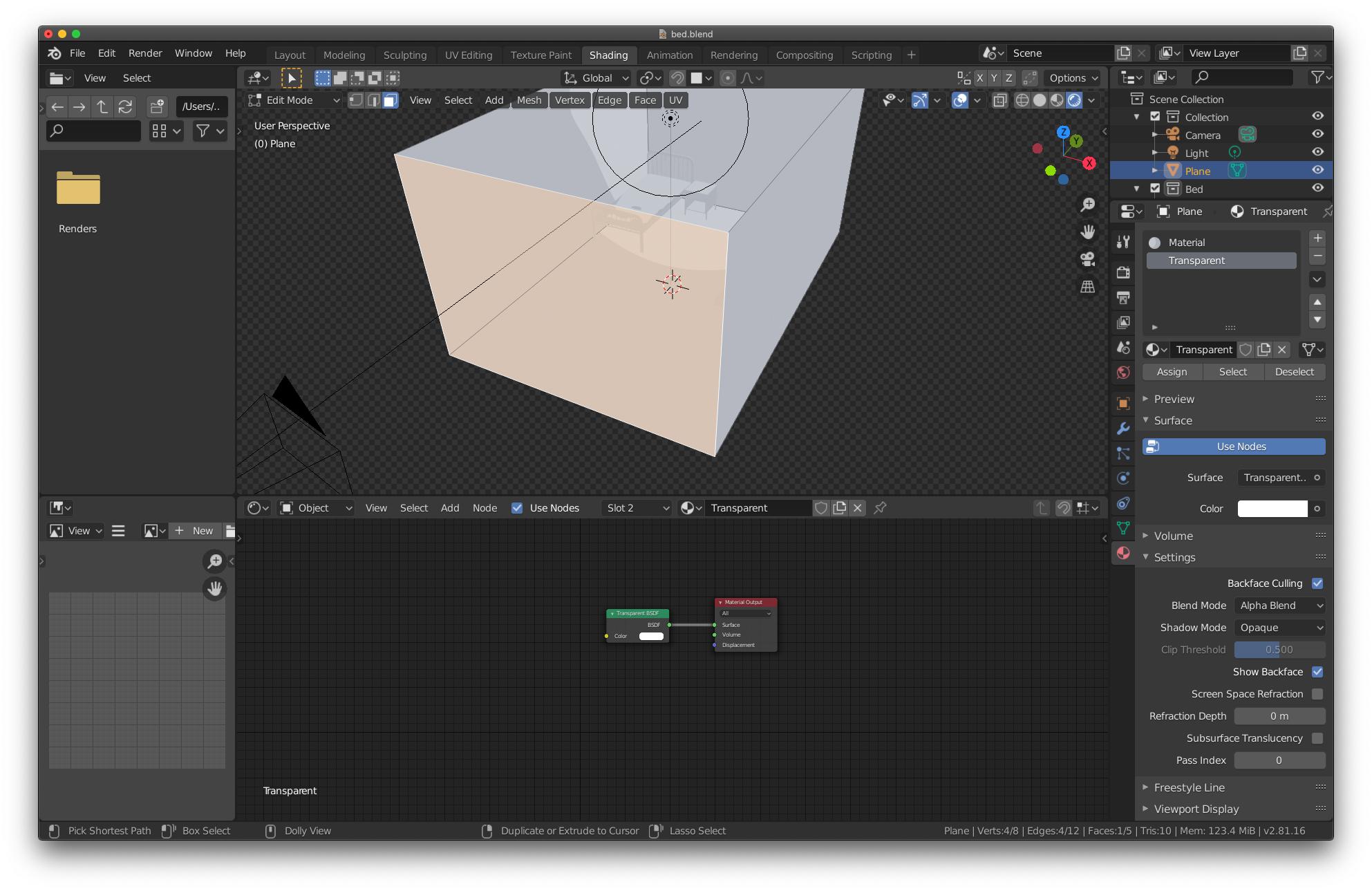1372x891 pixels.
Task: Hide the Plane object with eye icon
Action: (1317, 171)
